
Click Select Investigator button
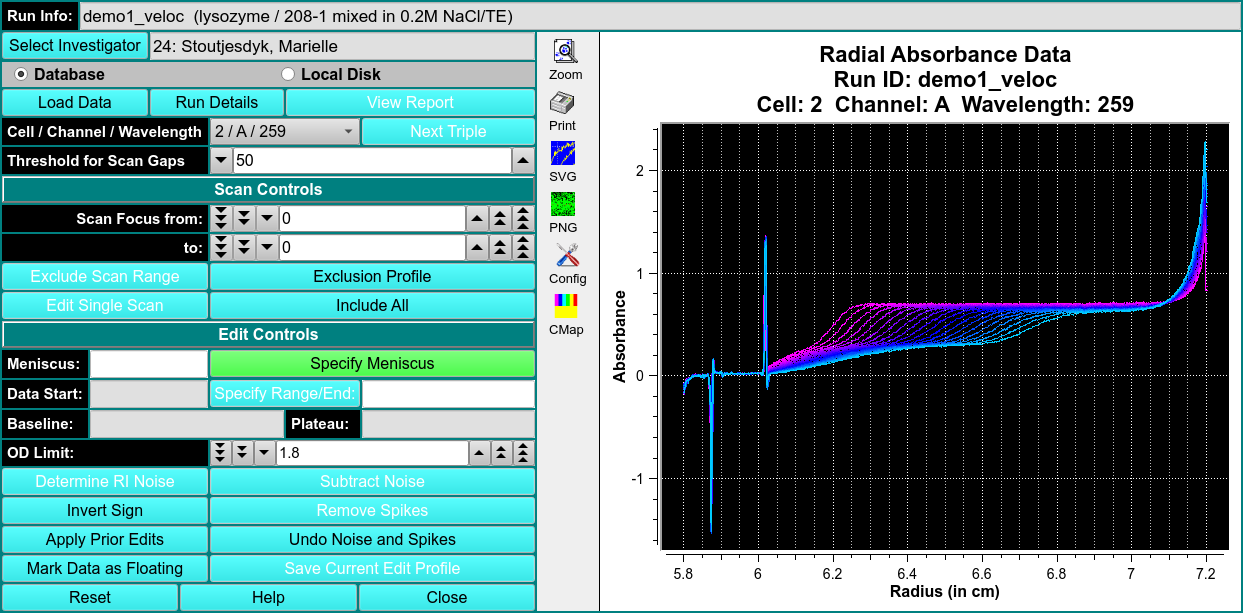[75, 46]
